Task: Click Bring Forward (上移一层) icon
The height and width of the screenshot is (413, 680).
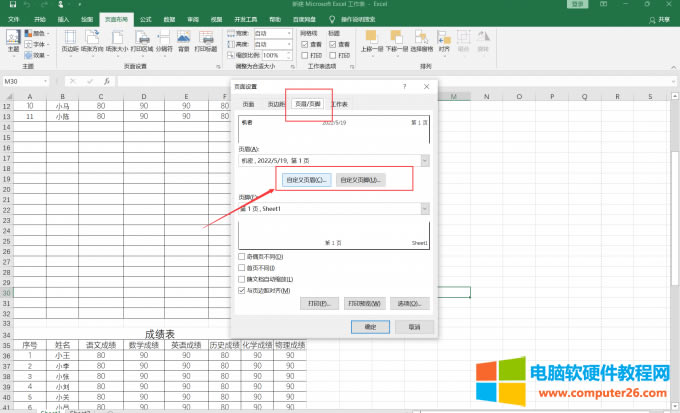Action: click(x=372, y=40)
